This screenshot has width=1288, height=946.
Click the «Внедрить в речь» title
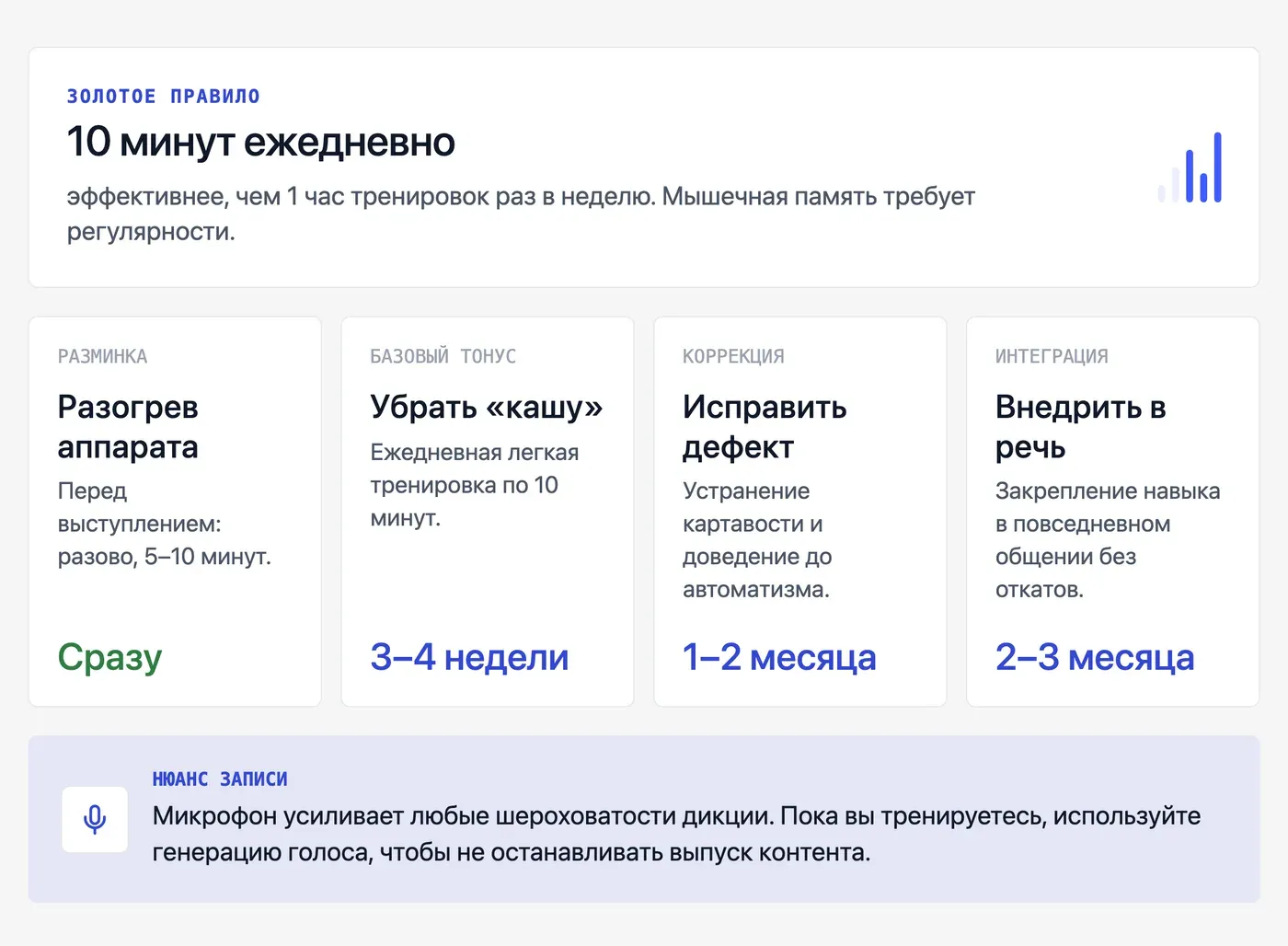coord(1081,427)
